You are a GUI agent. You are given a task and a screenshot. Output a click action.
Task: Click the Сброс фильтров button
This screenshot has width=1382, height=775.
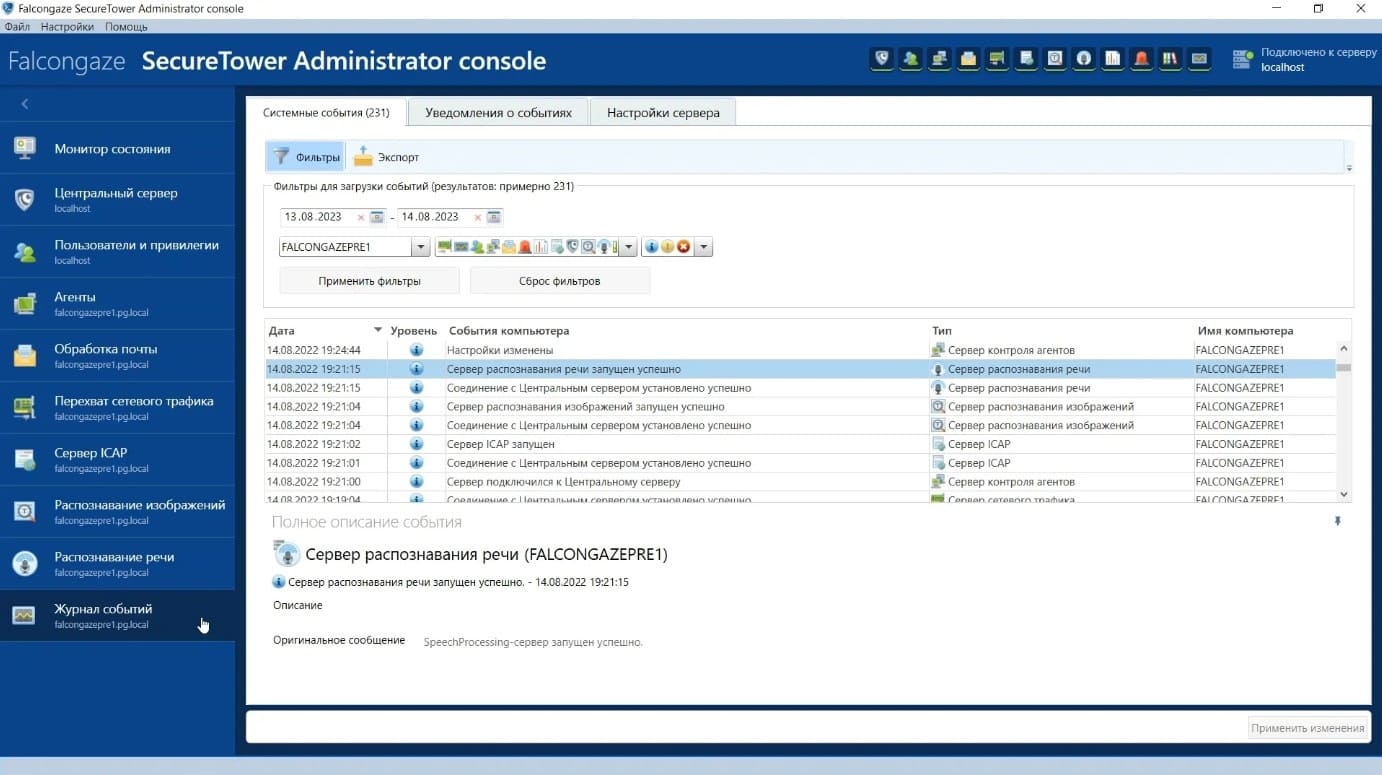tap(559, 281)
